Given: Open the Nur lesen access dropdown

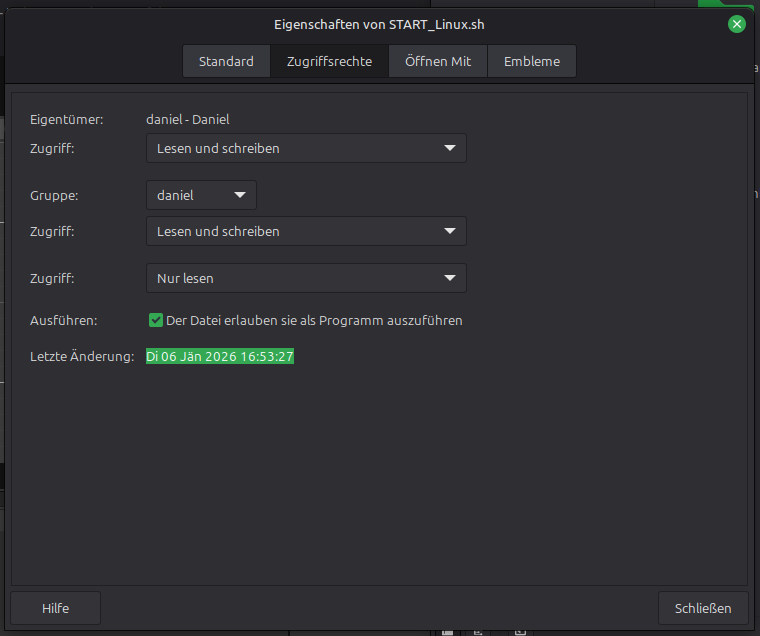Looking at the screenshot, I should 306,278.
